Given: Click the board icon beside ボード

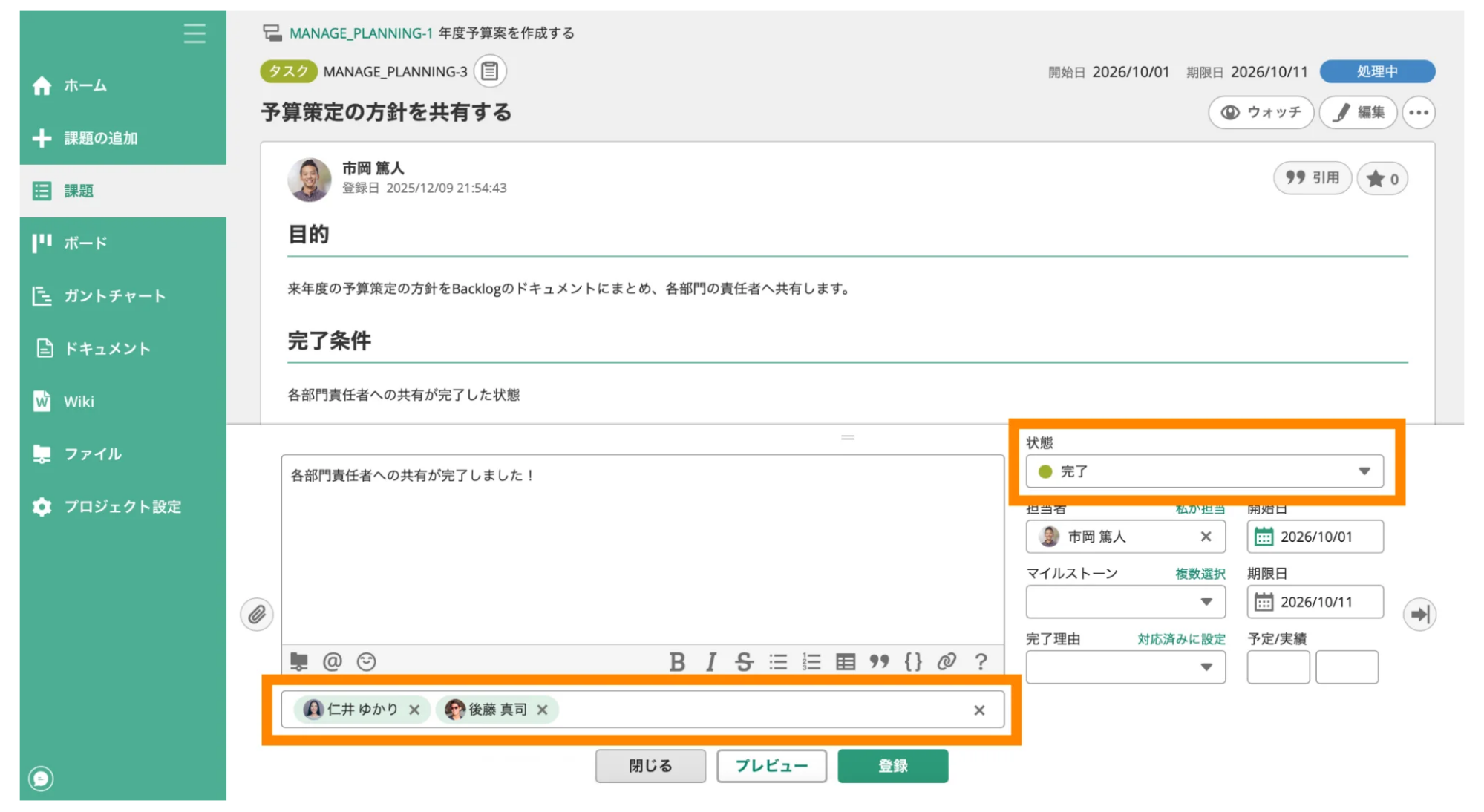Looking at the screenshot, I should [x=42, y=243].
